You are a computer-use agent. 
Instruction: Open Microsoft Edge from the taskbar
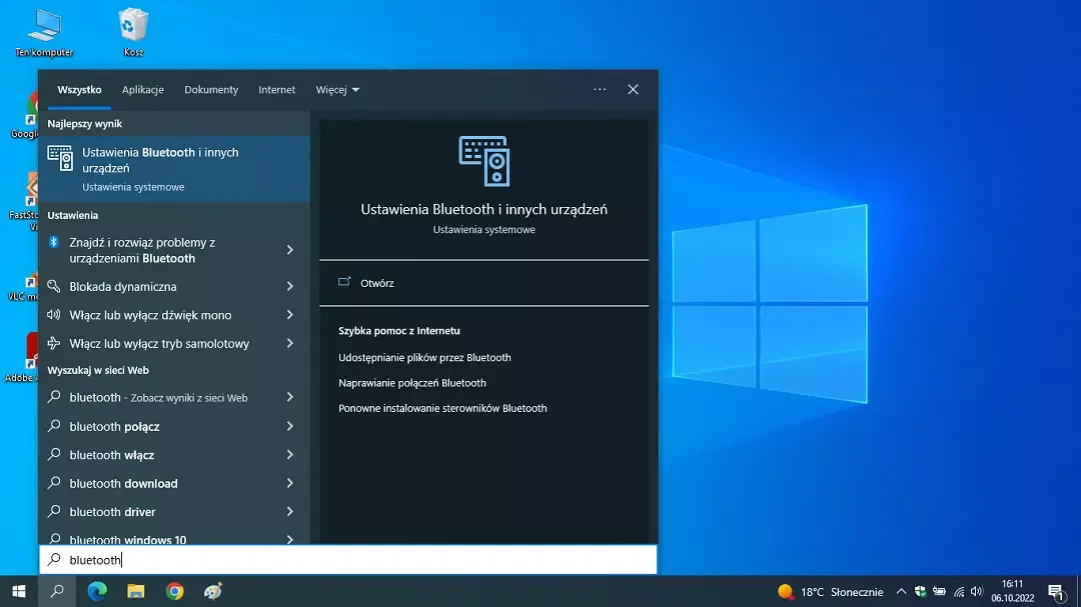pos(96,591)
